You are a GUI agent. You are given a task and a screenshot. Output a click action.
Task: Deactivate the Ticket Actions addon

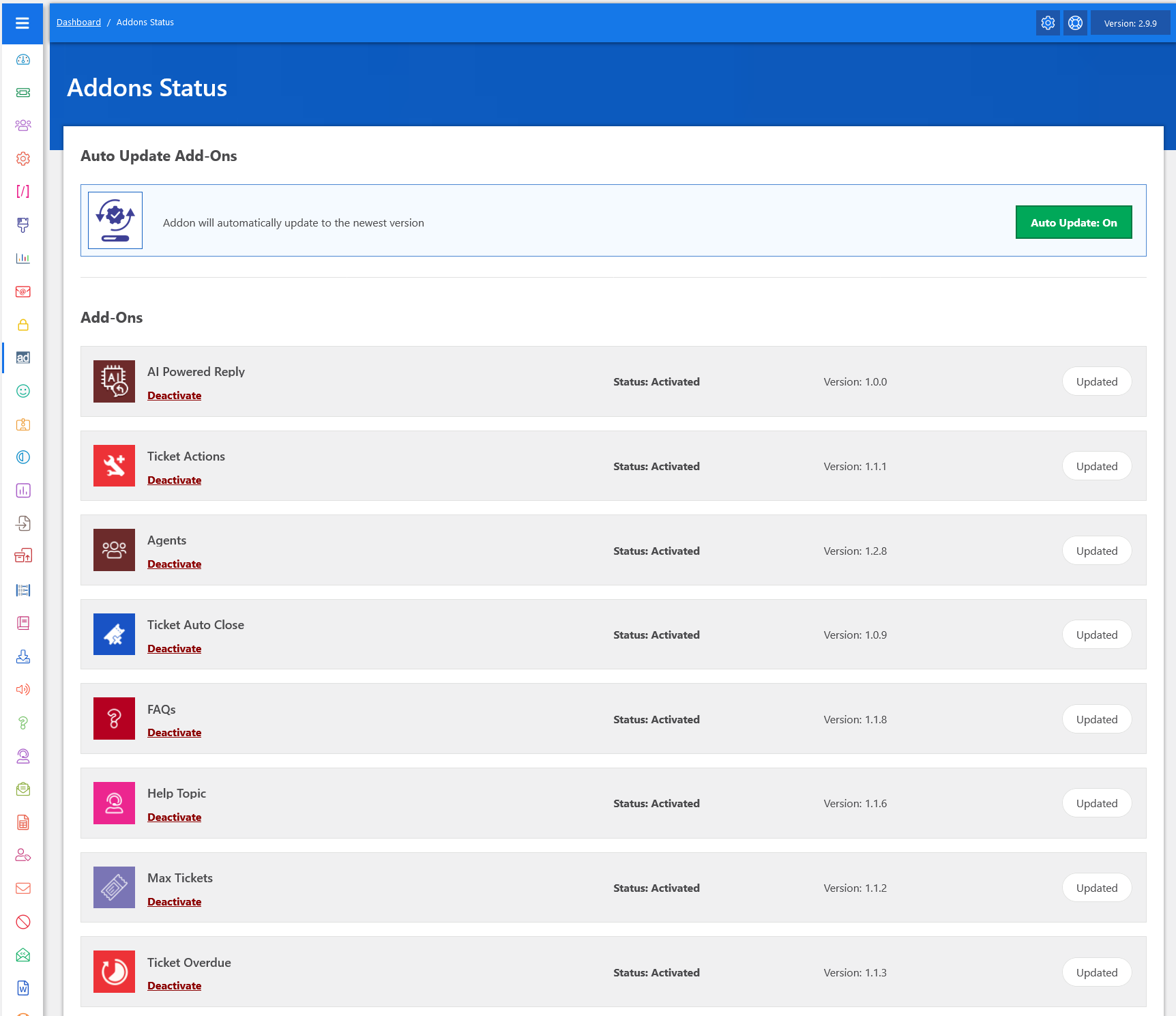tap(174, 480)
